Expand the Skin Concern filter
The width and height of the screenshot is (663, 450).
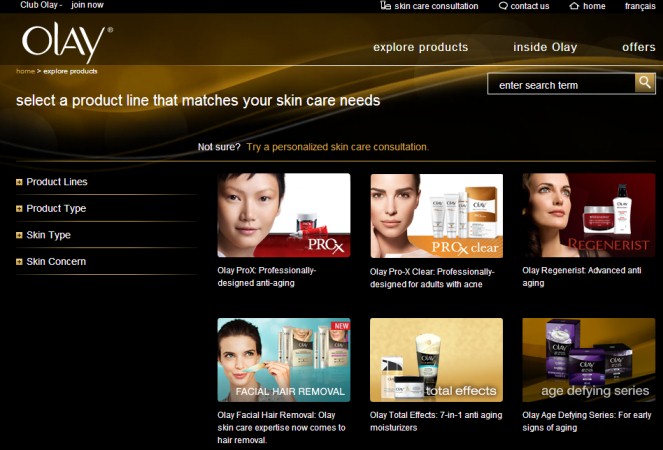51,261
